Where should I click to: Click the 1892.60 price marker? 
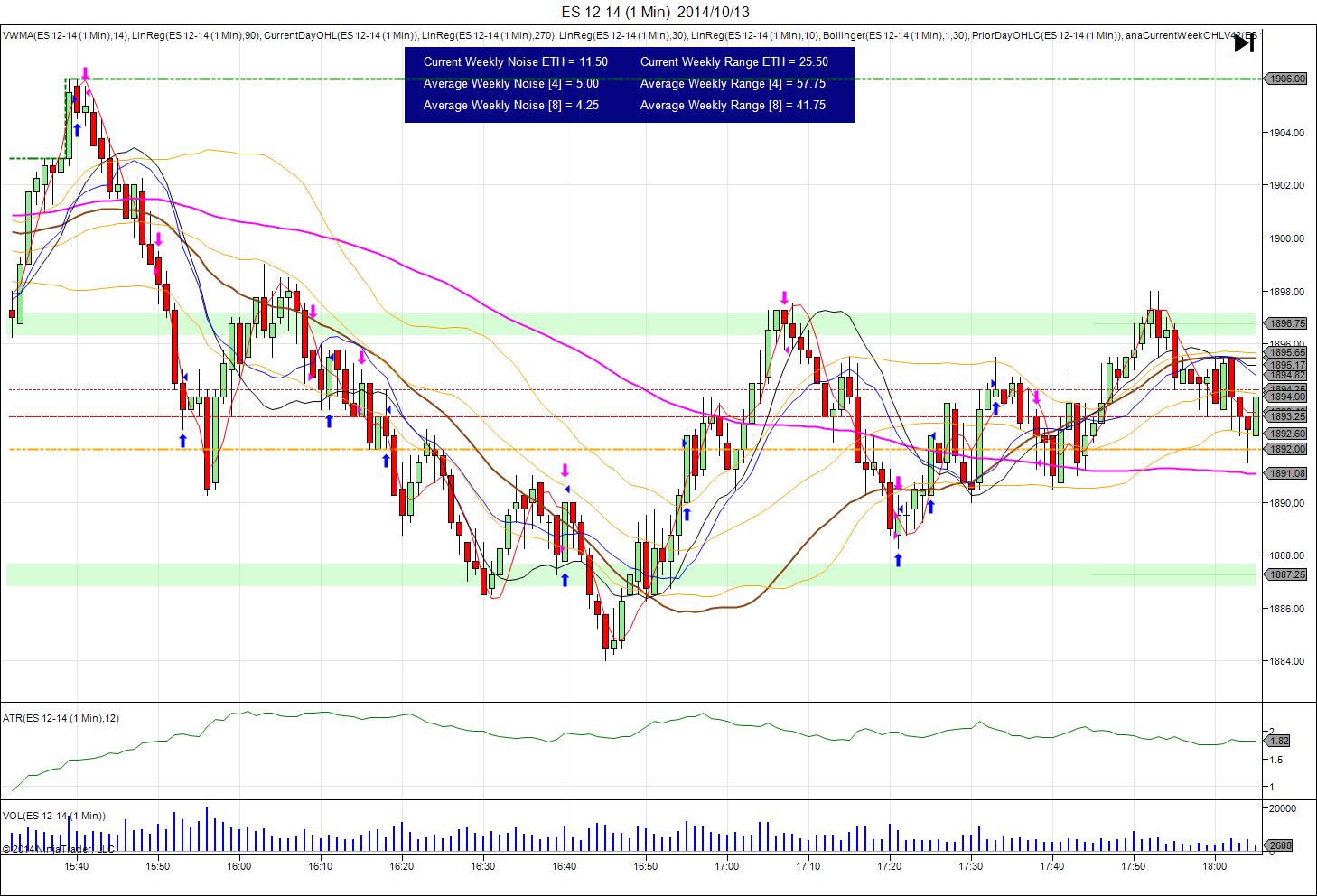coord(1286,433)
